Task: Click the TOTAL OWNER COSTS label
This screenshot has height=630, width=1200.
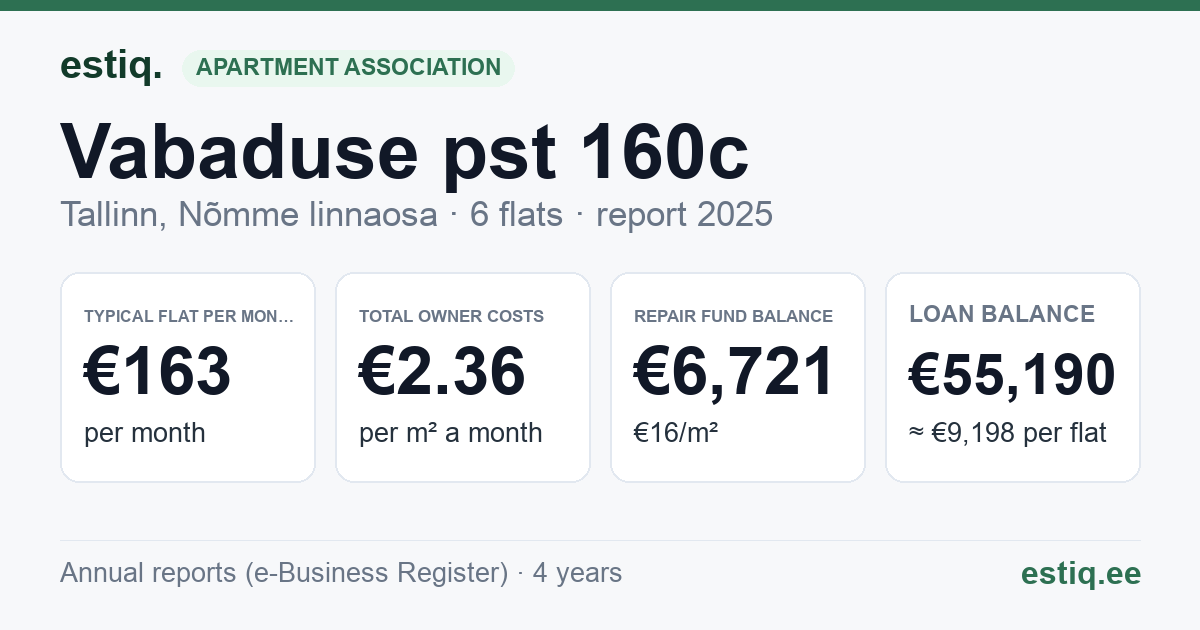Action: coord(452,316)
